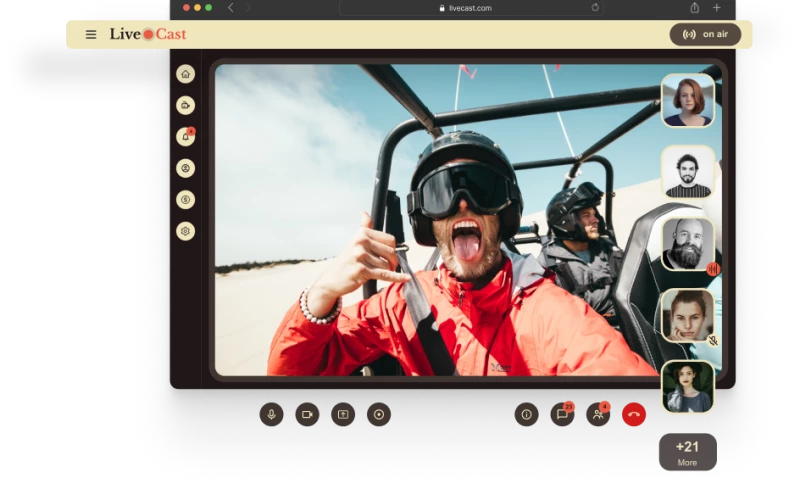Open the hamburger menu beside LiveCast logo
The width and height of the screenshot is (800, 480).
coord(91,34)
